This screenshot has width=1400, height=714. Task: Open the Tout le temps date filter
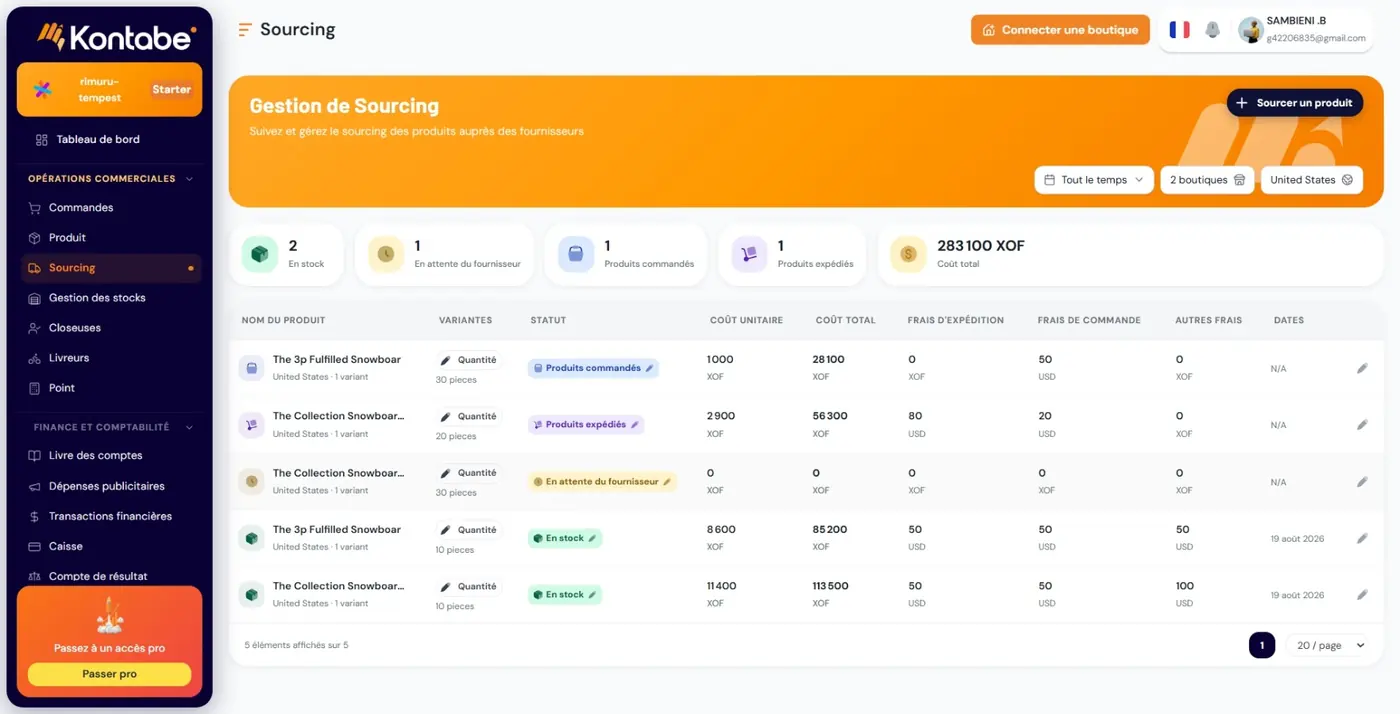point(1094,180)
